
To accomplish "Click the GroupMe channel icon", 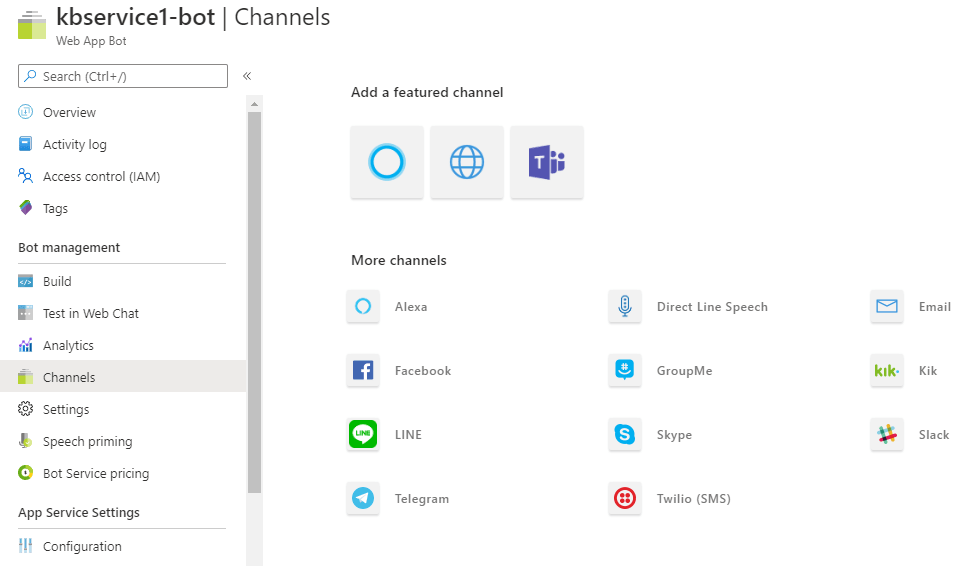I will pos(625,370).
